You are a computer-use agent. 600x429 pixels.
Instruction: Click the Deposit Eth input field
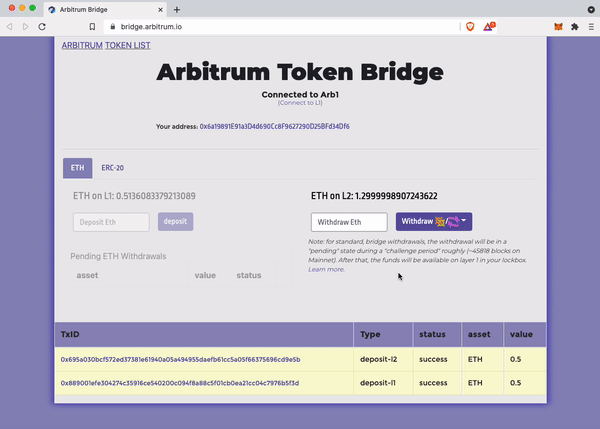tap(111, 222)
